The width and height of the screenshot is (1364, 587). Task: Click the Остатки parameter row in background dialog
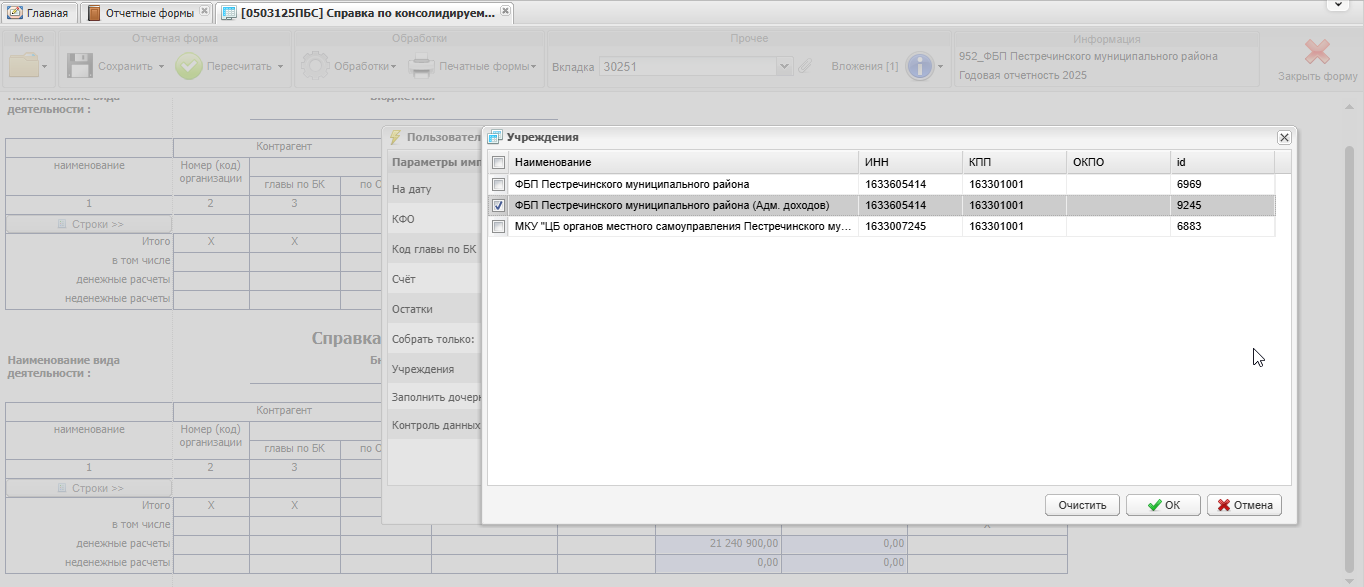click(x=435, y=309)
